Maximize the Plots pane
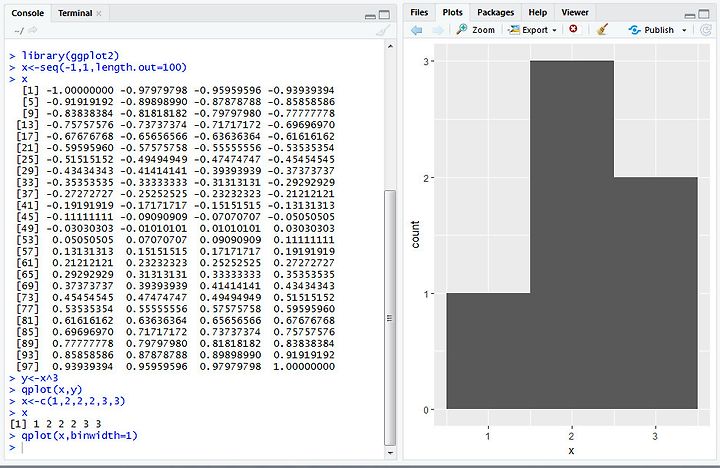 click(704, 14)
